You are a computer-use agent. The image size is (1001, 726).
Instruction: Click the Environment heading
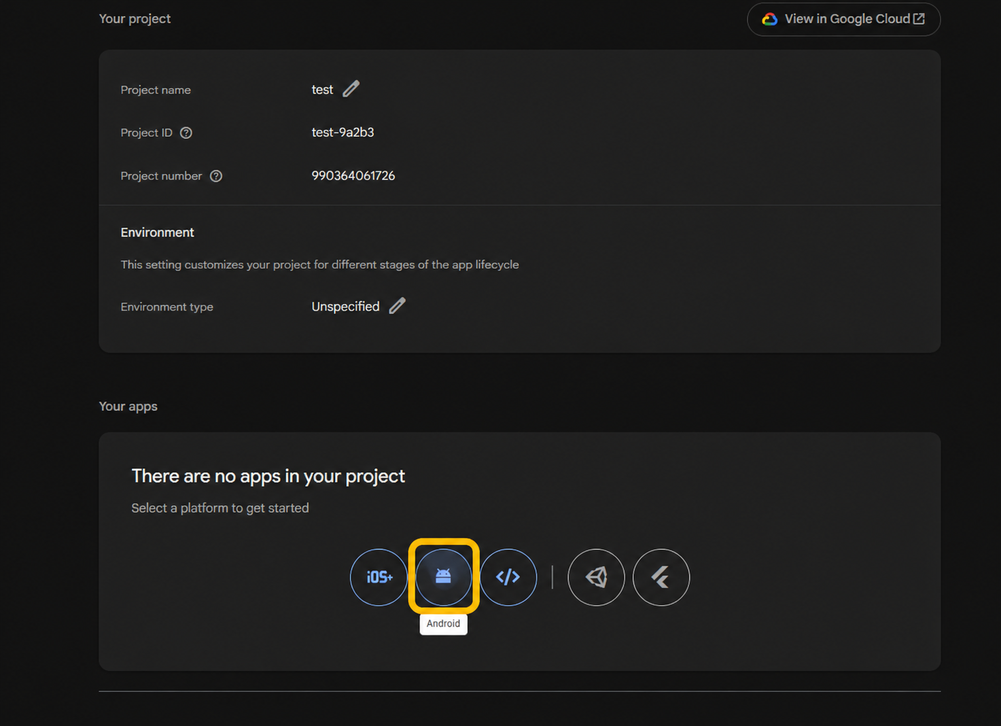click(157, 232)
